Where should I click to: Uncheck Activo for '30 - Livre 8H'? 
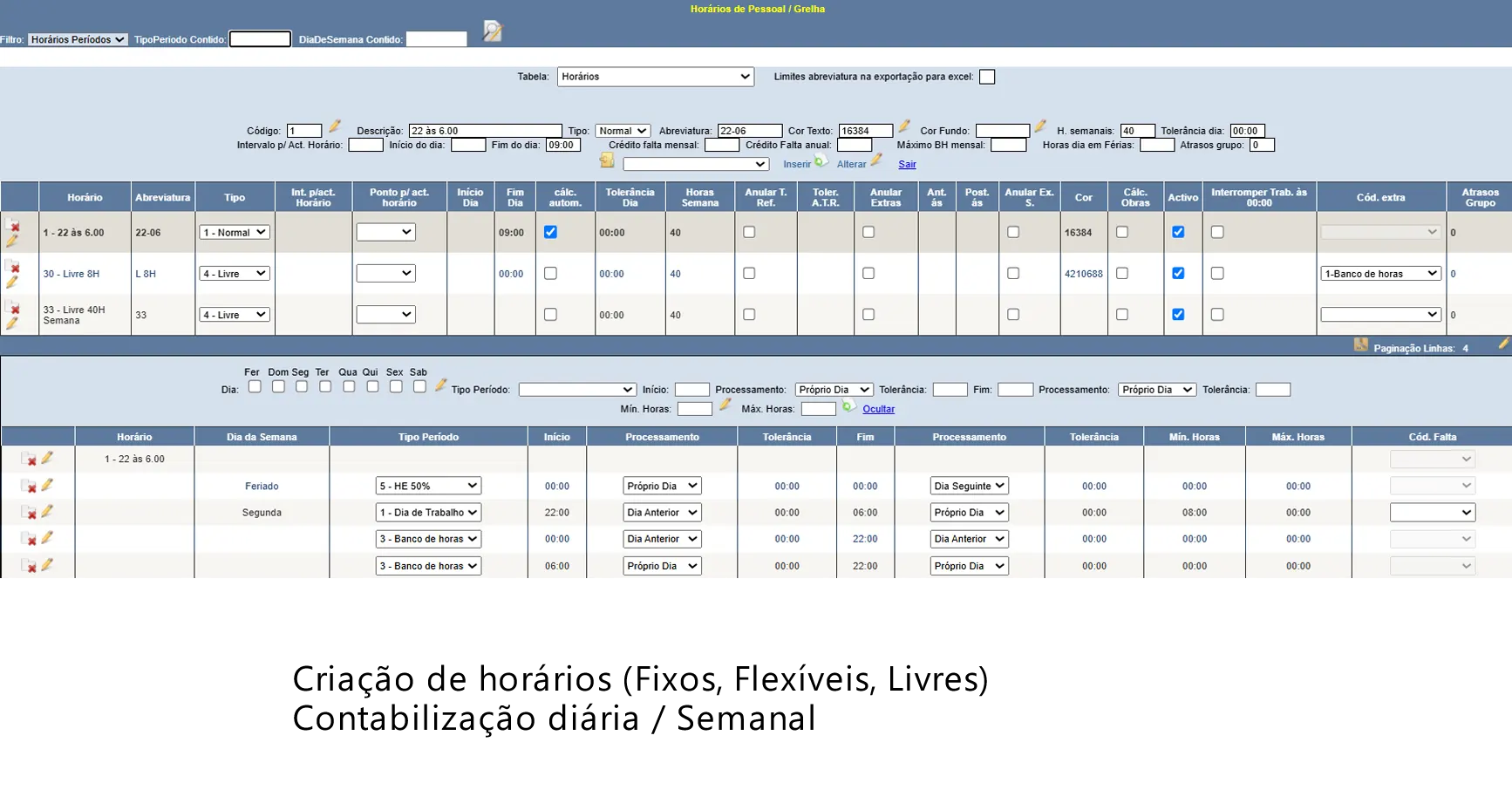(1178, 273)
